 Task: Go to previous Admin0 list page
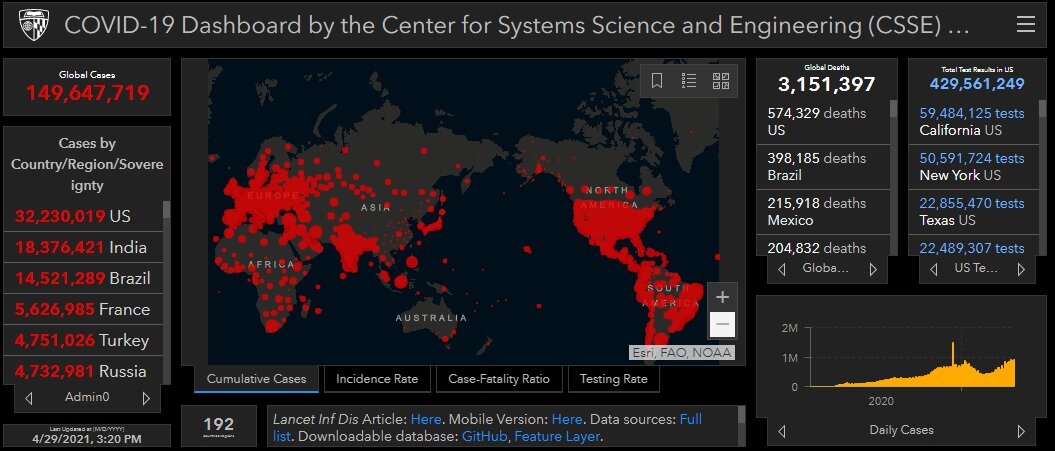[29, 398]
